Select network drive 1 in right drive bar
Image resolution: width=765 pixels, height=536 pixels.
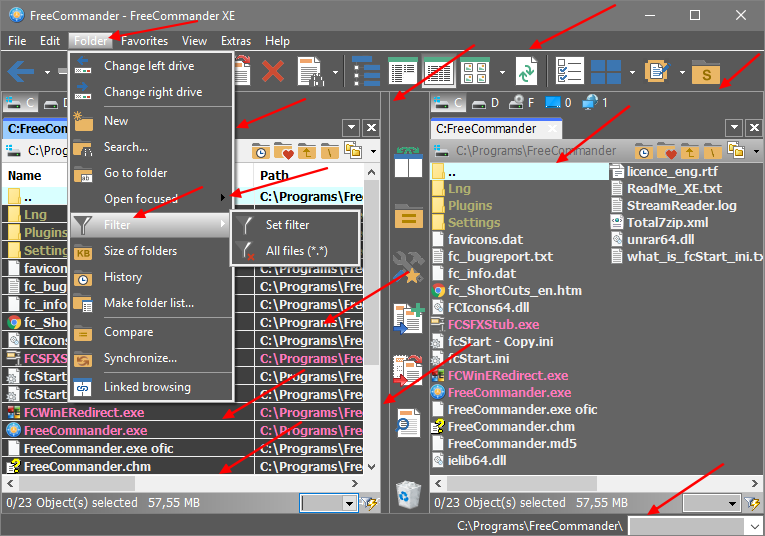tap(595, 102)
